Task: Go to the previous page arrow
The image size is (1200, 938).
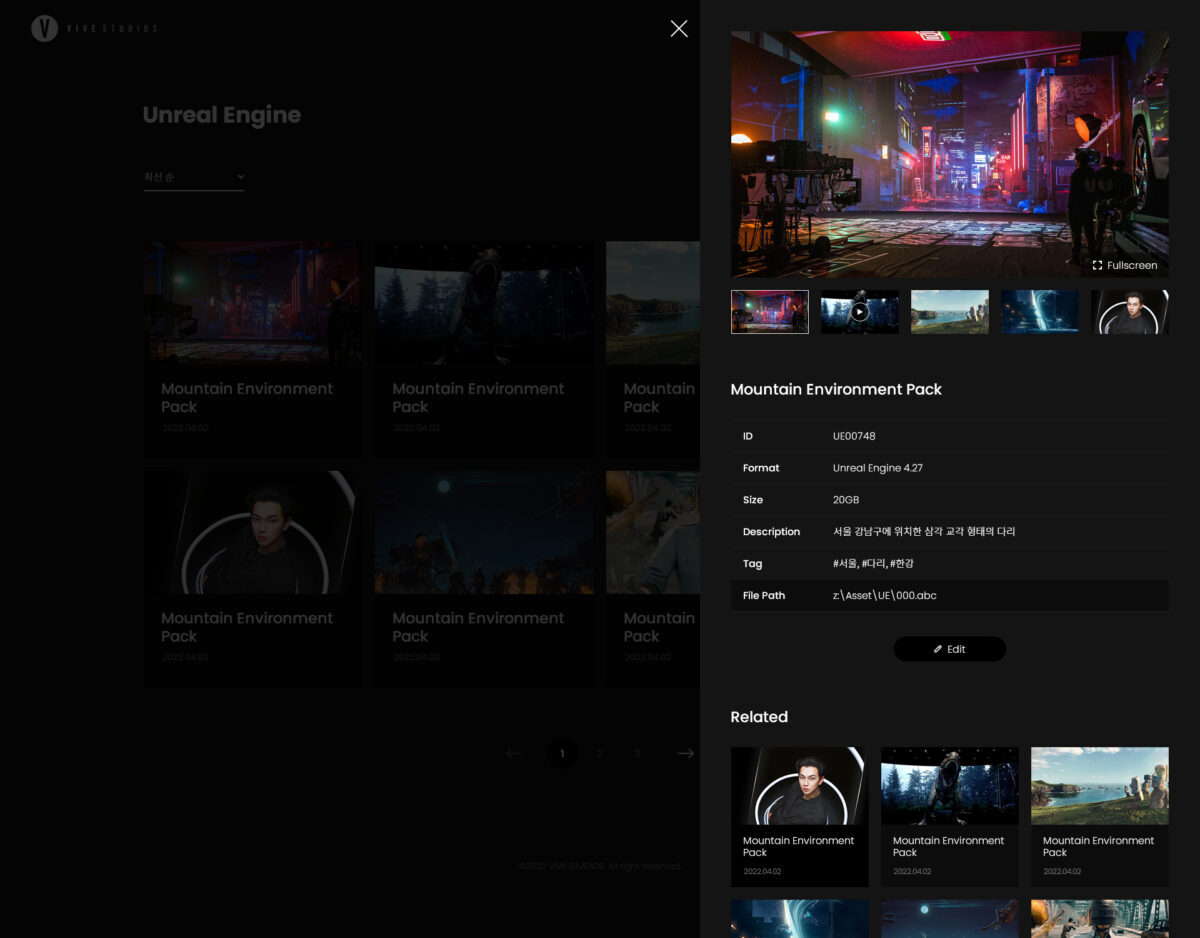Action: pos(514,753)
